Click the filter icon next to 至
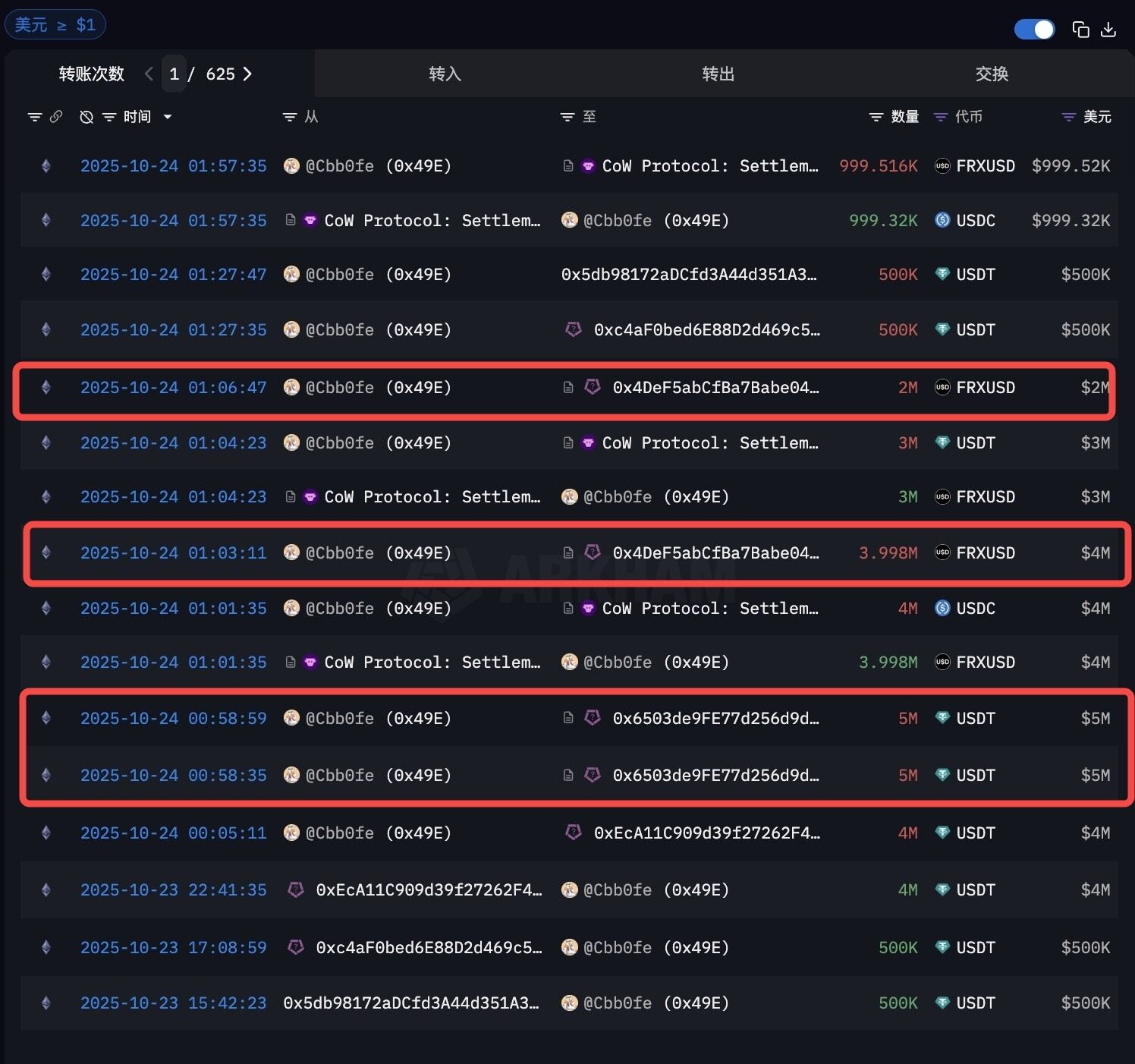The height and width of the screenshot is (1064, 1135). [x=567, y=117]
